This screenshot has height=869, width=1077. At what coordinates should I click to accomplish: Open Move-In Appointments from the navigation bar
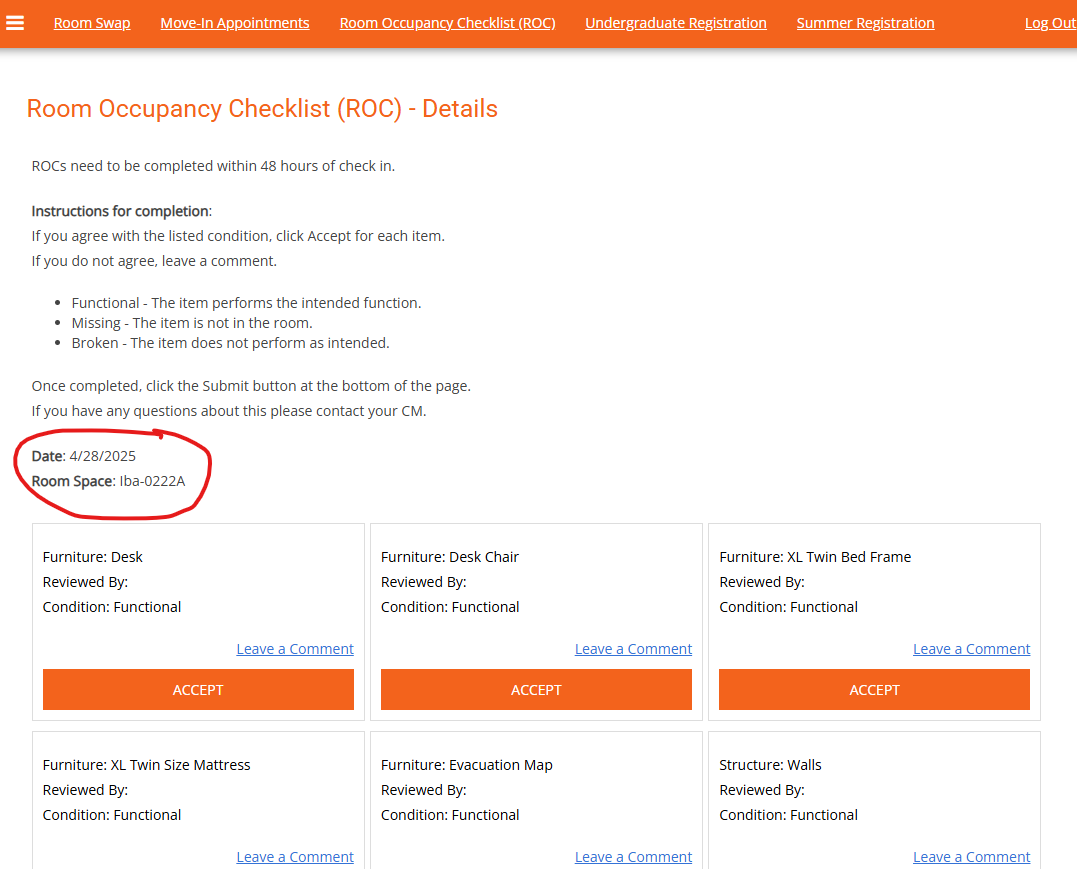click(x=235, y=23)
